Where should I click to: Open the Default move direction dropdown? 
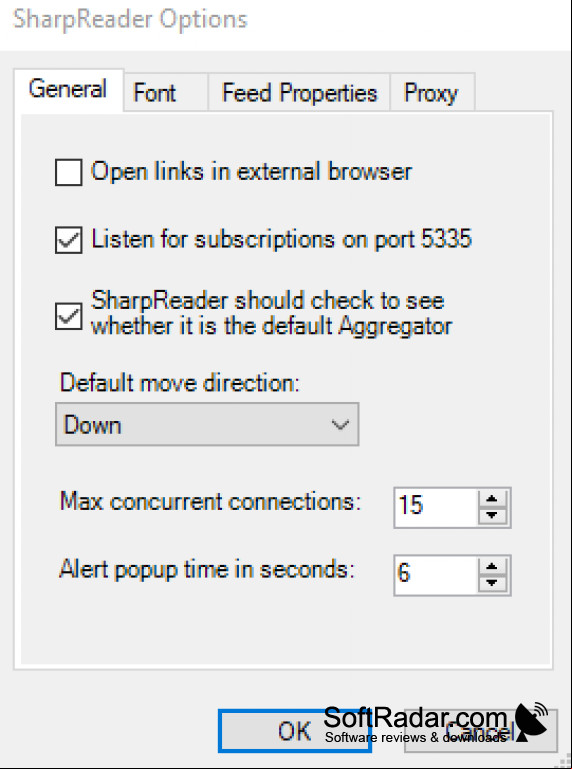[207, 425]
